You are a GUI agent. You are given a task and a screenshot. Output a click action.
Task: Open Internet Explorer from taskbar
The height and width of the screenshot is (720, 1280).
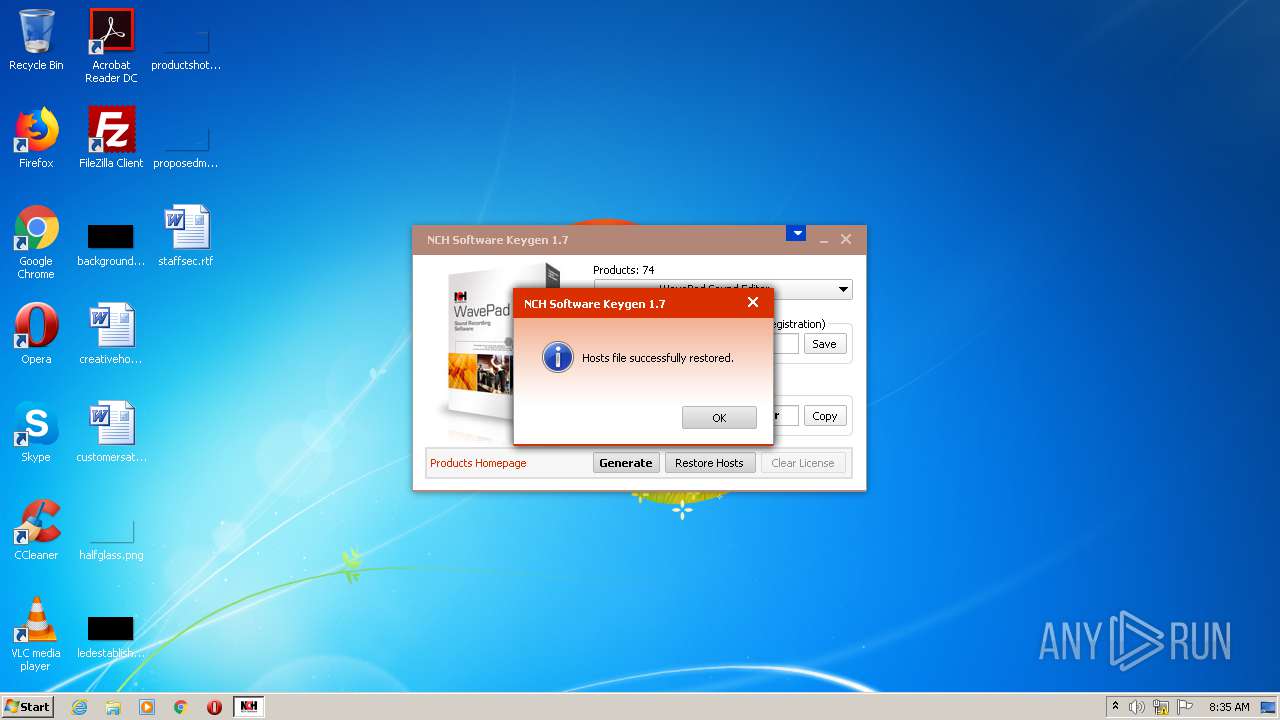[79, 707]
